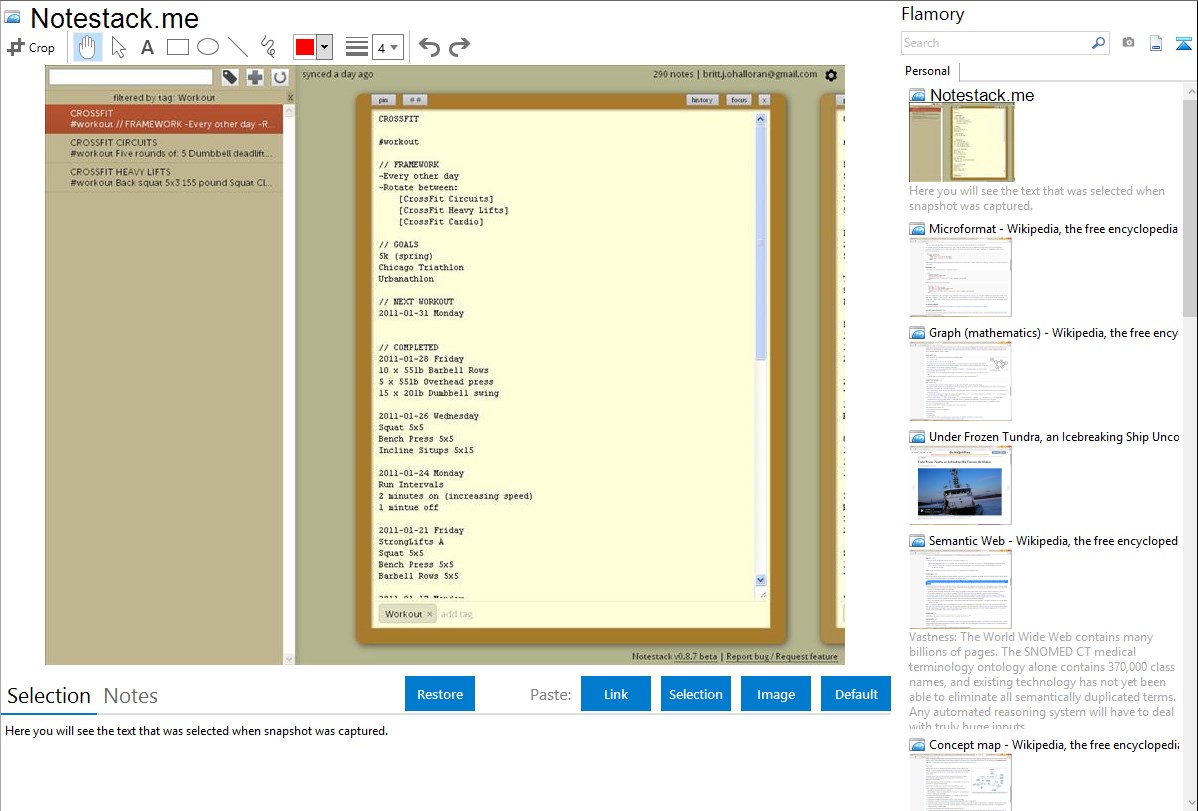Viewport: 1198px width, 811px height.
Task: Paste as Image
Action: tap(776, 694)
